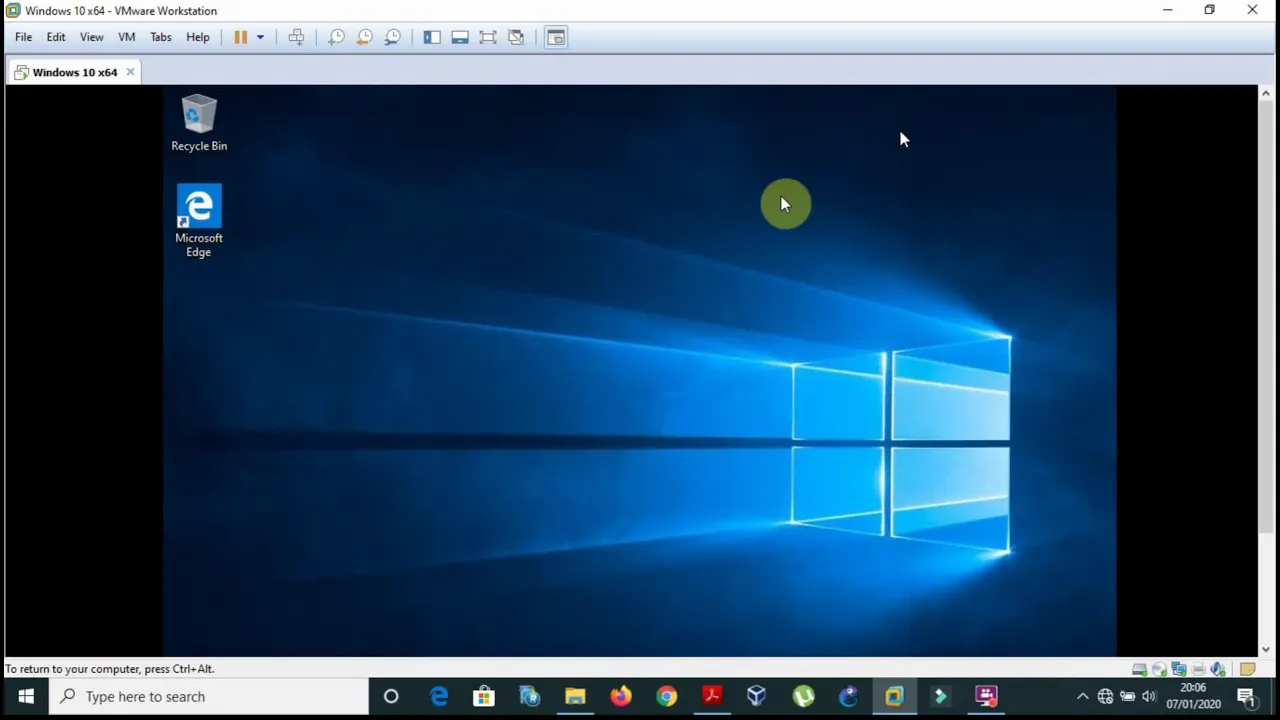Click the sound card status icon
Screen dimensions: 1280x720
(1218, 669)
